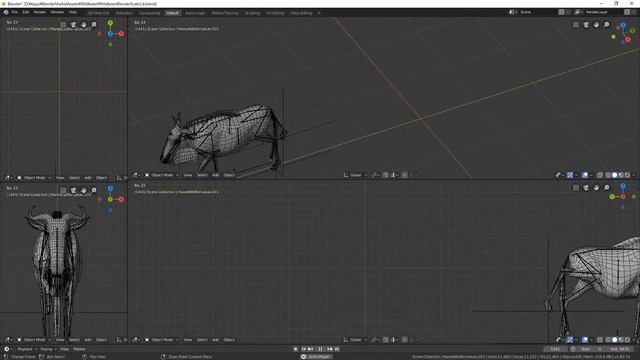Toggle proportional editing in perspective viewport header
Viewport: 640px width, 360px height.
404,175
